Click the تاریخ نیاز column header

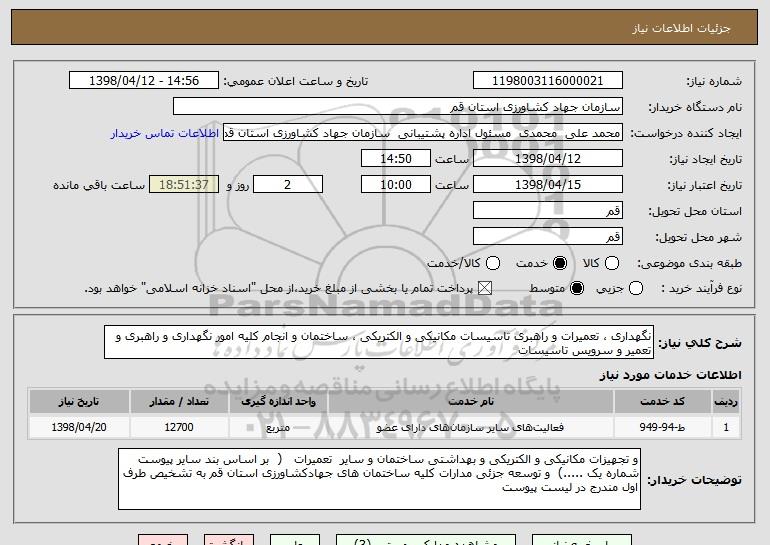tap(79, 402)
